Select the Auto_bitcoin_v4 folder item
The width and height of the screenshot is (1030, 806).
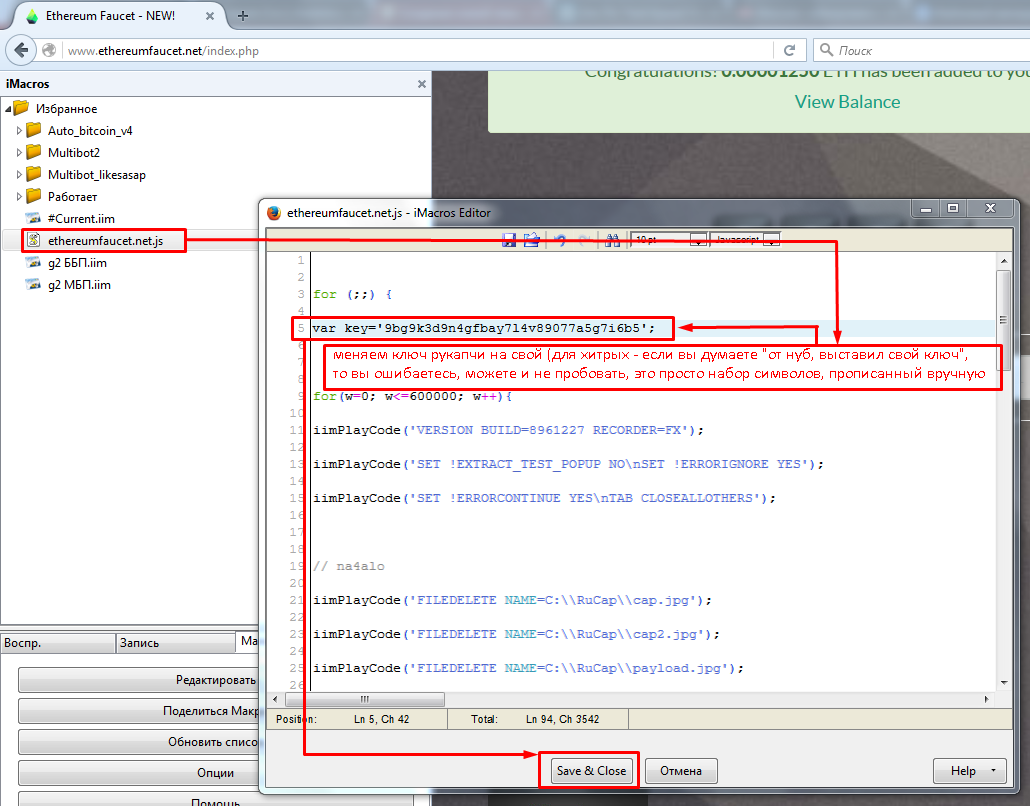coord(90,131)
